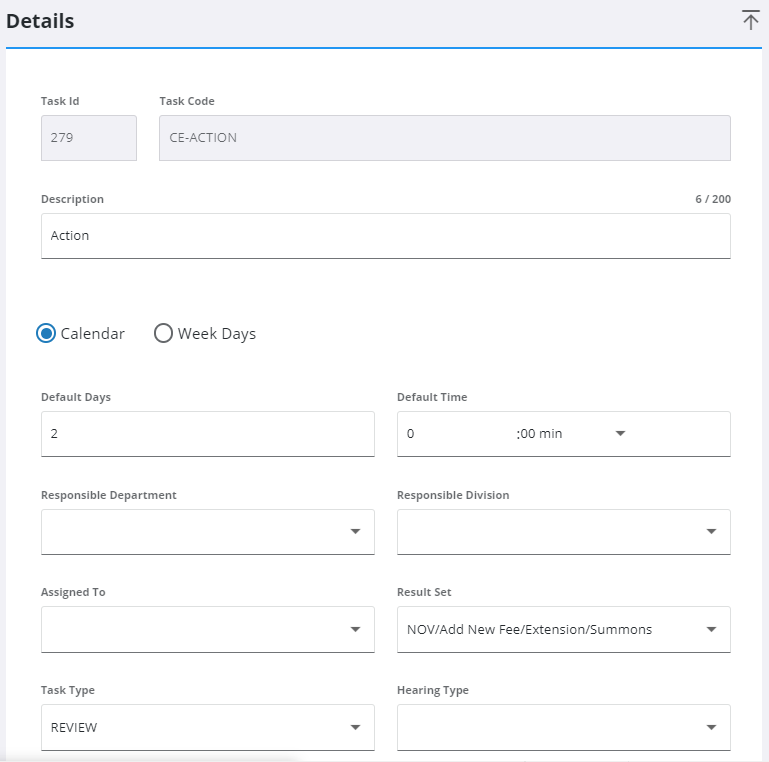Click the Default Days input field

pos(207,434)
